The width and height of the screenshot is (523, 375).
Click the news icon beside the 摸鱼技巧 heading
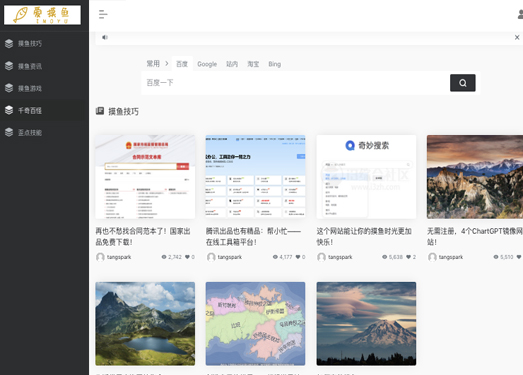coord(100,111)
